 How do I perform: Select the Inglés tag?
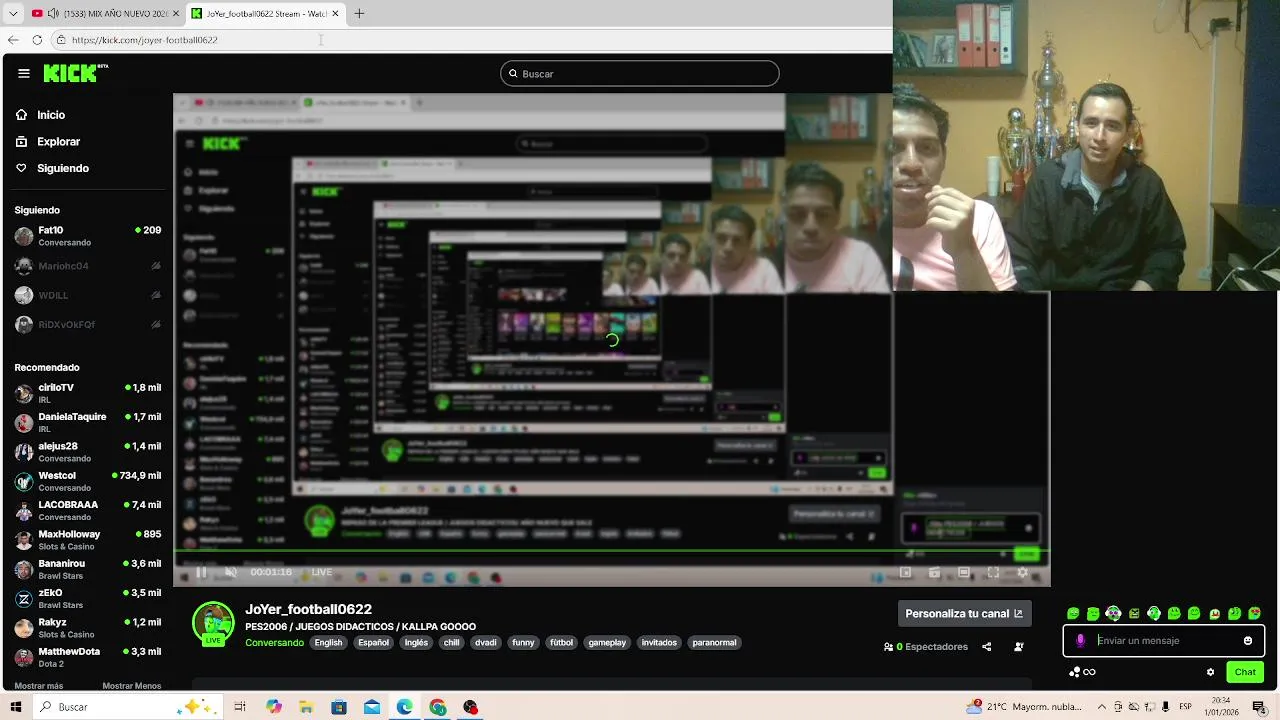pyautogui.click(x=416, y=643)
